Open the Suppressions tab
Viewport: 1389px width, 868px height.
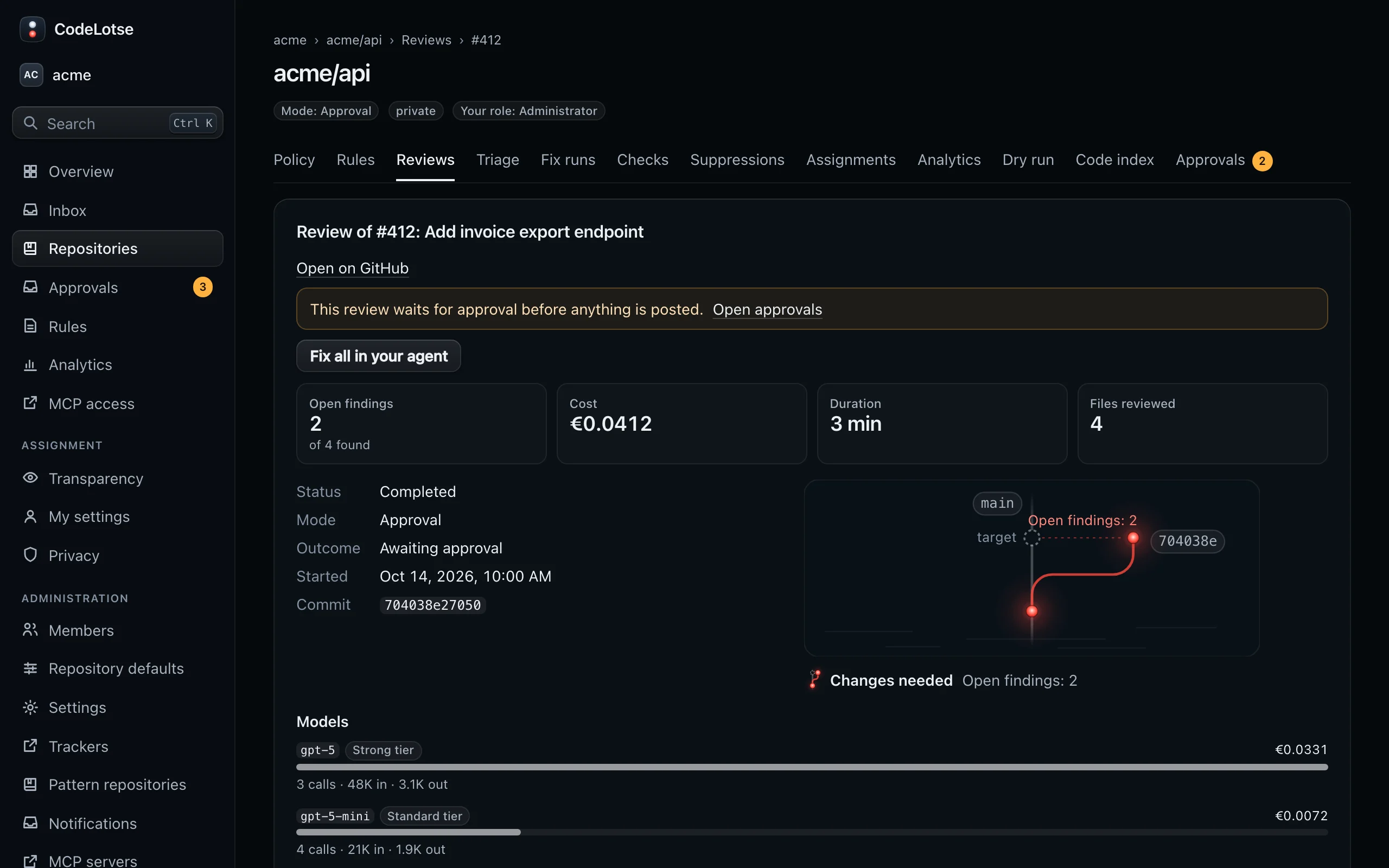pyautogui.click(x=737, y=160)
